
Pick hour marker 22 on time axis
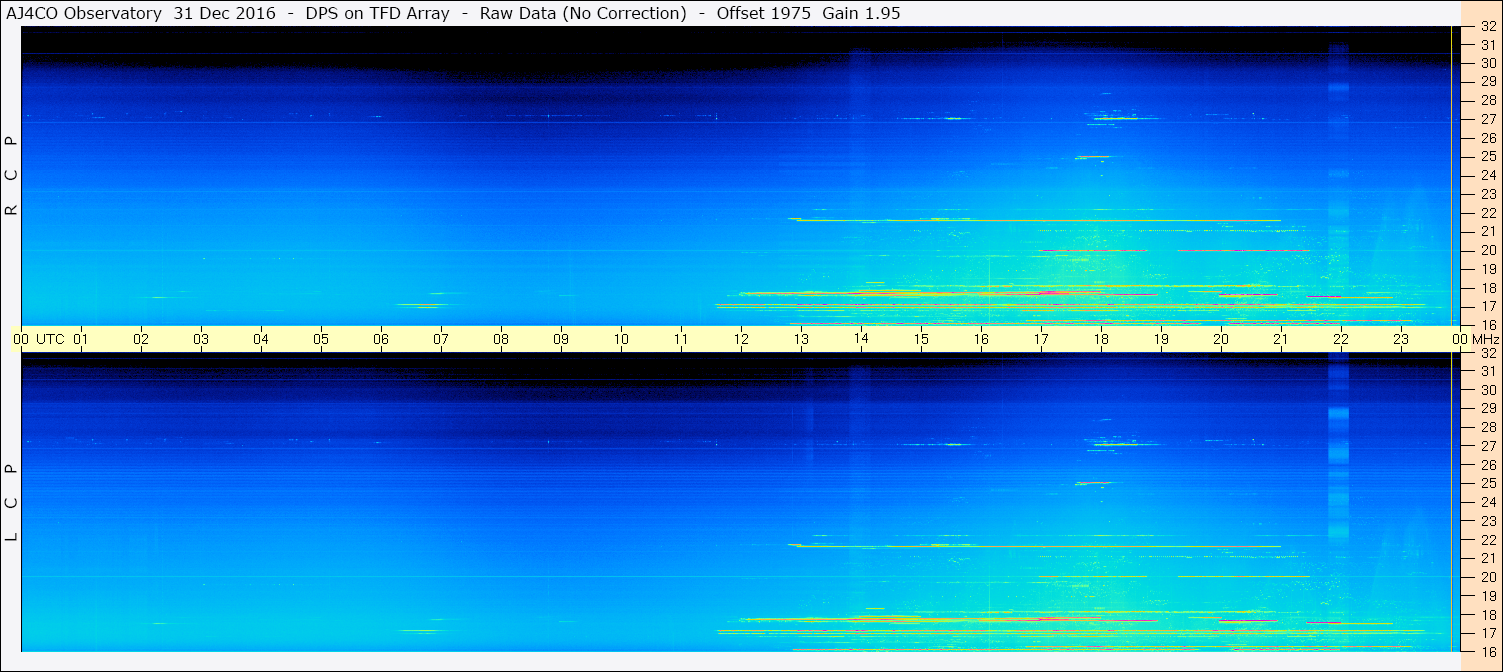1341,340
